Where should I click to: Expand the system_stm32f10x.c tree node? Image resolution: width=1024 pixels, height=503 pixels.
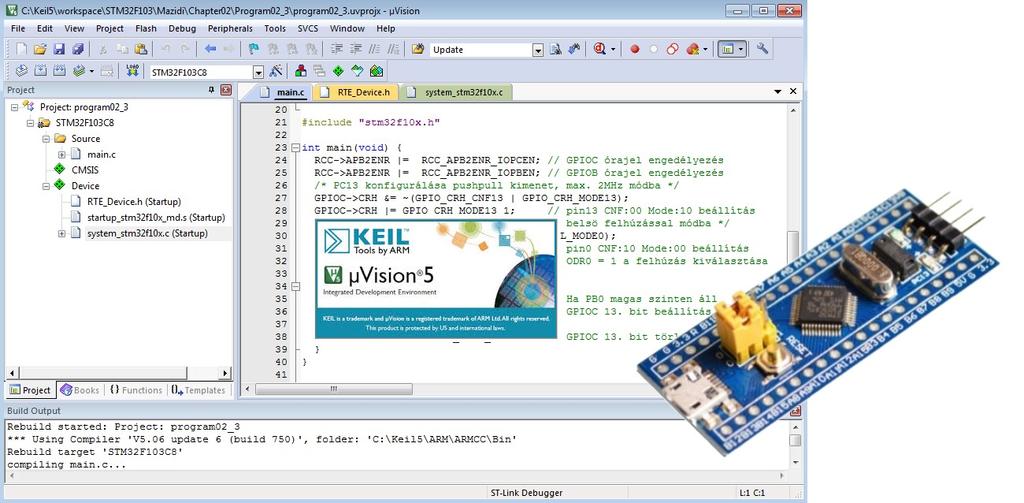61,233
